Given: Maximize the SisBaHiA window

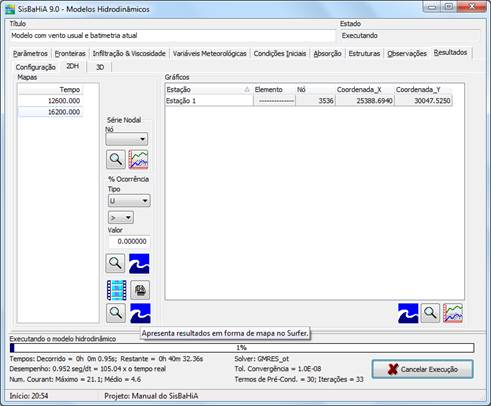Looking at the screenshot, I should tap(449, 7).
